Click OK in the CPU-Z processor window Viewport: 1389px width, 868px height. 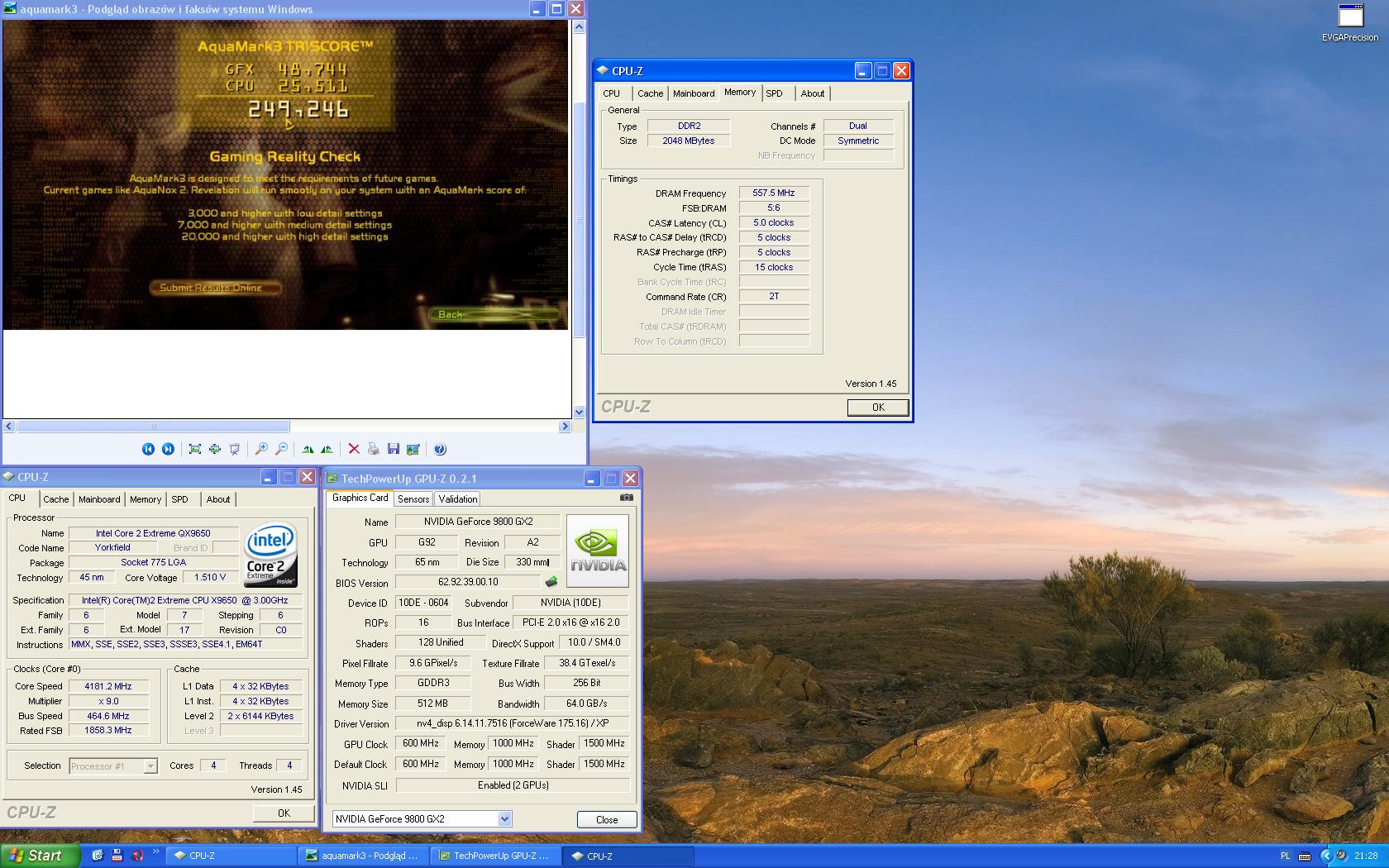(284, 813)
